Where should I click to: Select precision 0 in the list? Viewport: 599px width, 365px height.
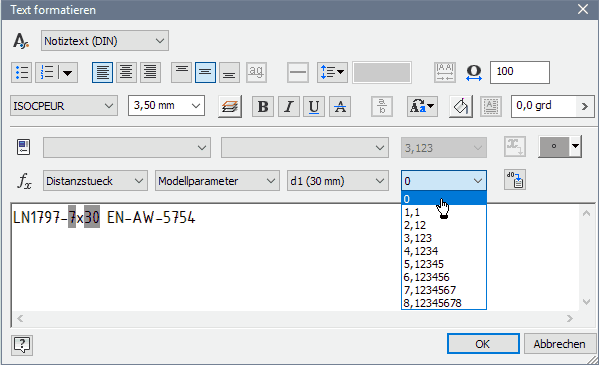click(x=444, y=199)
